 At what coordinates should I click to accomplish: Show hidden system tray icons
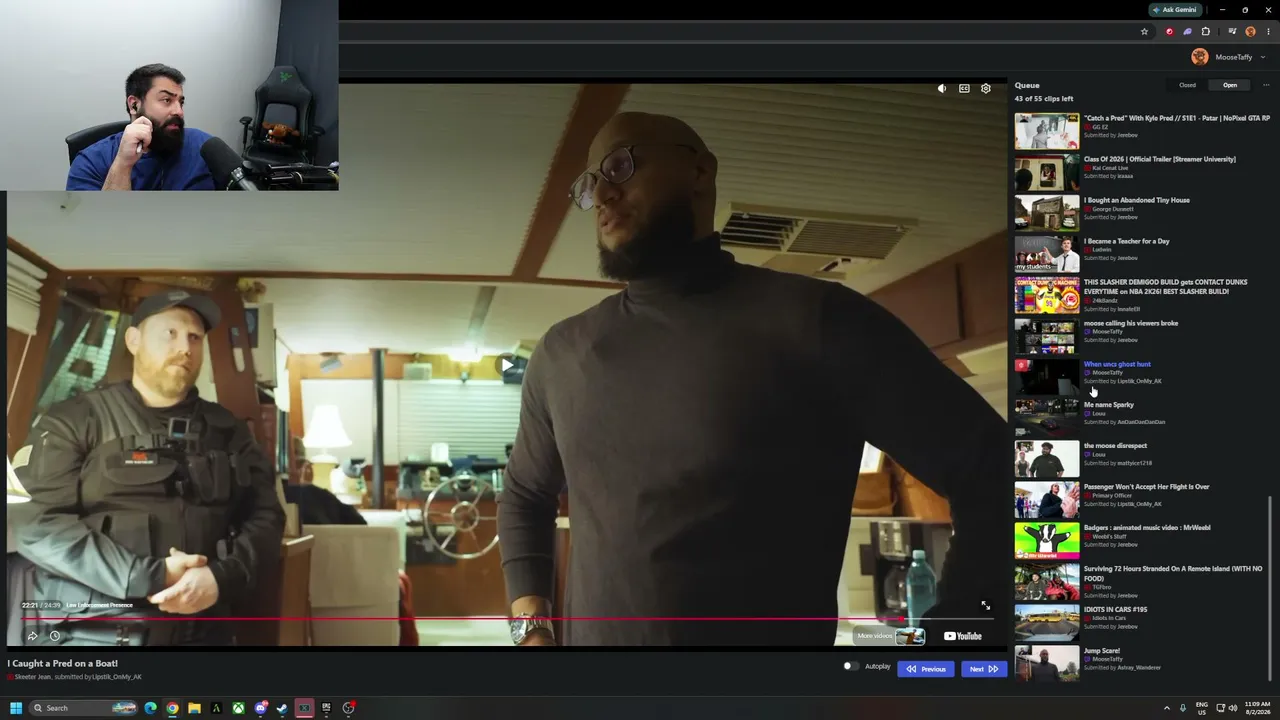click(x=1166, y=708)
